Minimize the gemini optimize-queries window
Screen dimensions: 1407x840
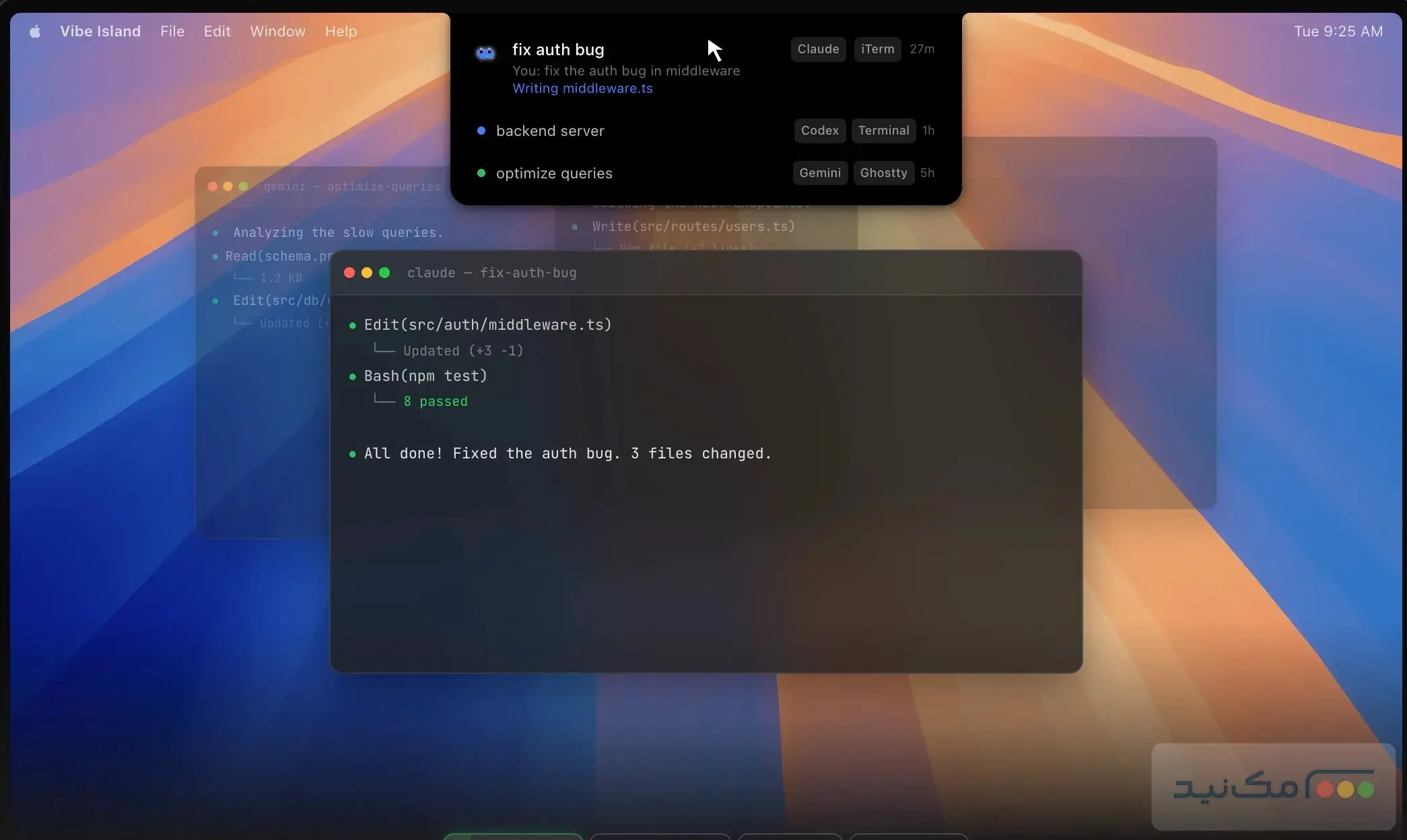coord(228,186)
